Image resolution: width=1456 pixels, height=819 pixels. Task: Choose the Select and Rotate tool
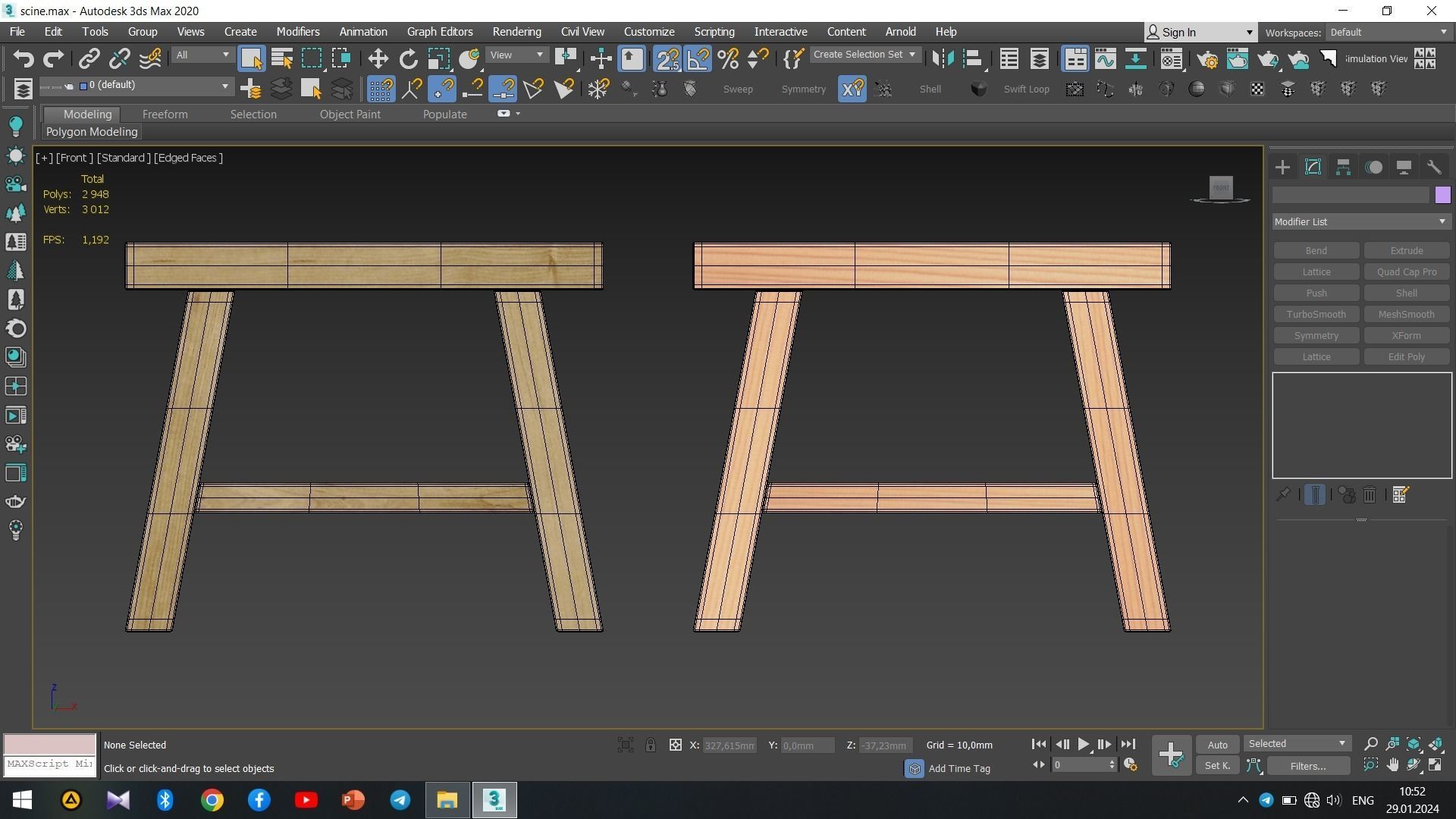click(x=408, y=58)
